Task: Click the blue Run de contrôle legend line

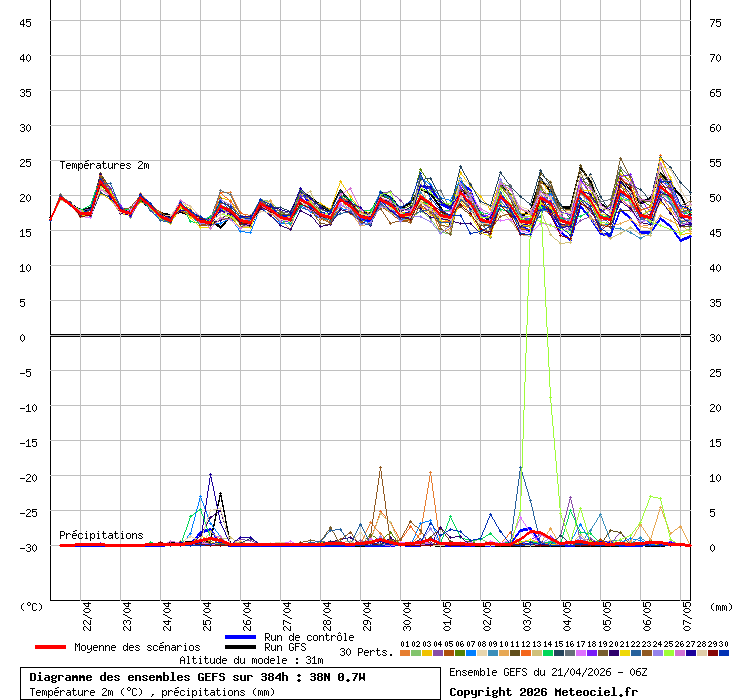Action: click(x=241, y=637)
